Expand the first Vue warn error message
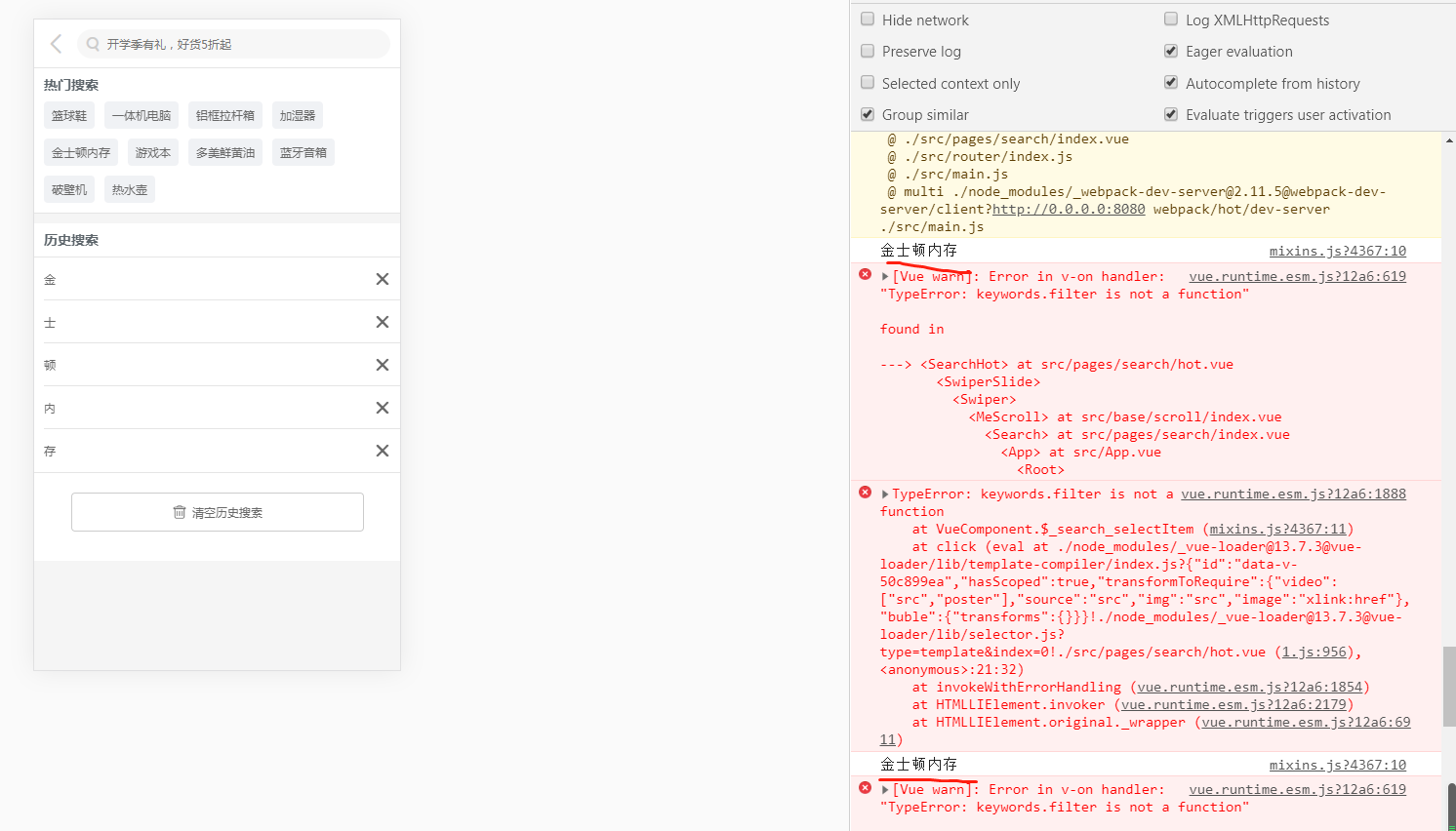 [885, 277]
